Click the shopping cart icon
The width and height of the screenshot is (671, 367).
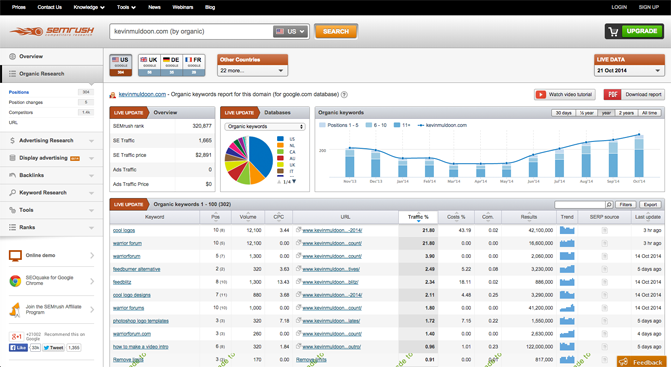point(613,32)
